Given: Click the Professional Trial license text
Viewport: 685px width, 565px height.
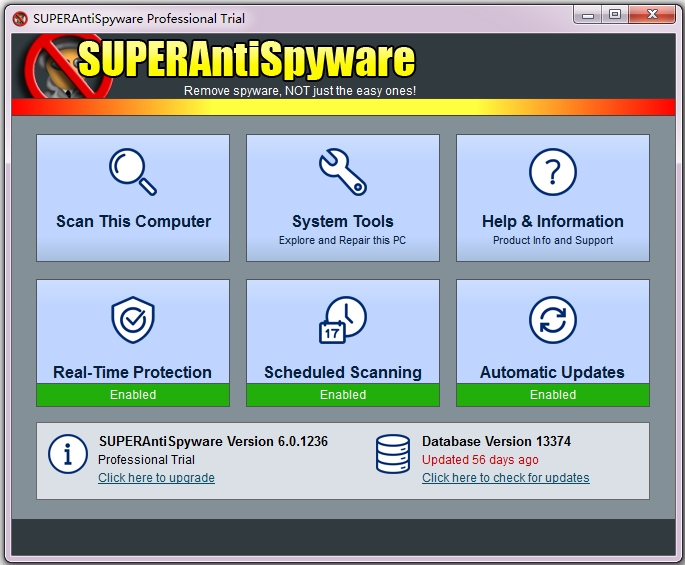Looking at the screenshot, I should pos(146,460).
